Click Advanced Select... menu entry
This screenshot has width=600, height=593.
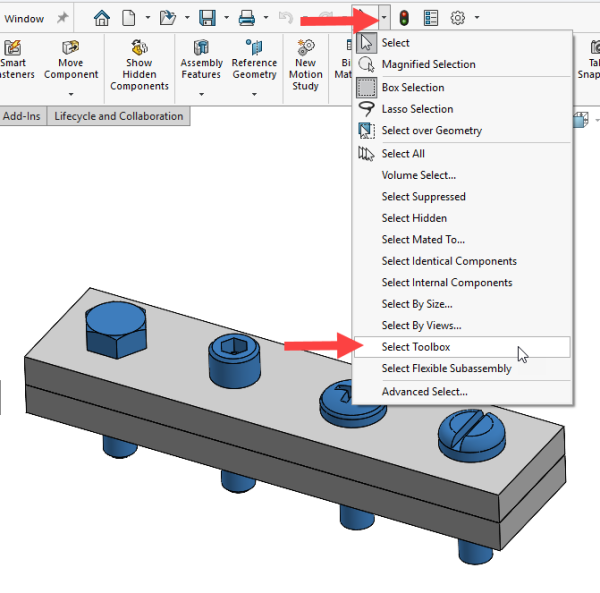[x=424, y=392]
